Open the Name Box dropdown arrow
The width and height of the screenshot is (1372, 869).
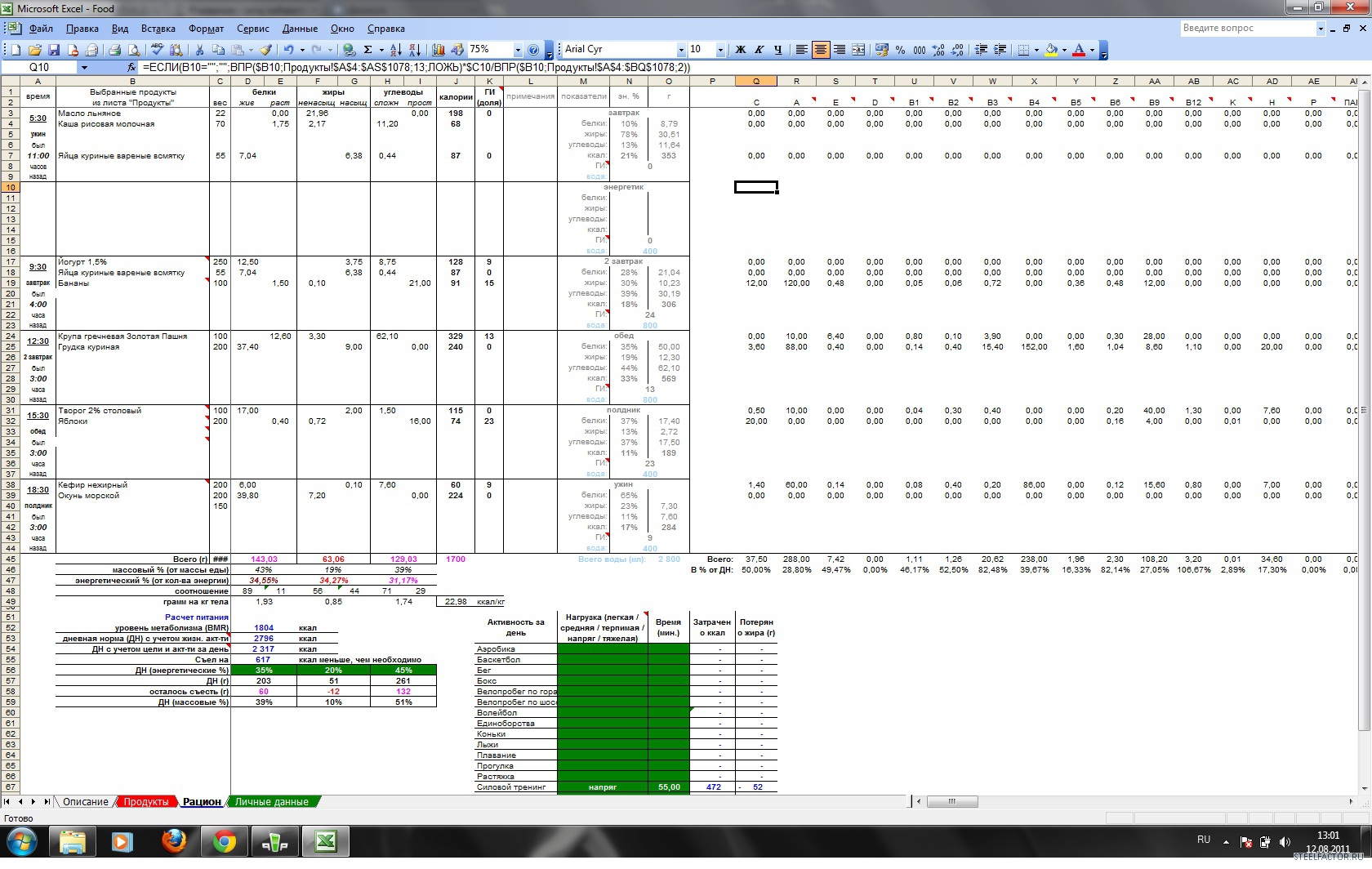(83, 68)
